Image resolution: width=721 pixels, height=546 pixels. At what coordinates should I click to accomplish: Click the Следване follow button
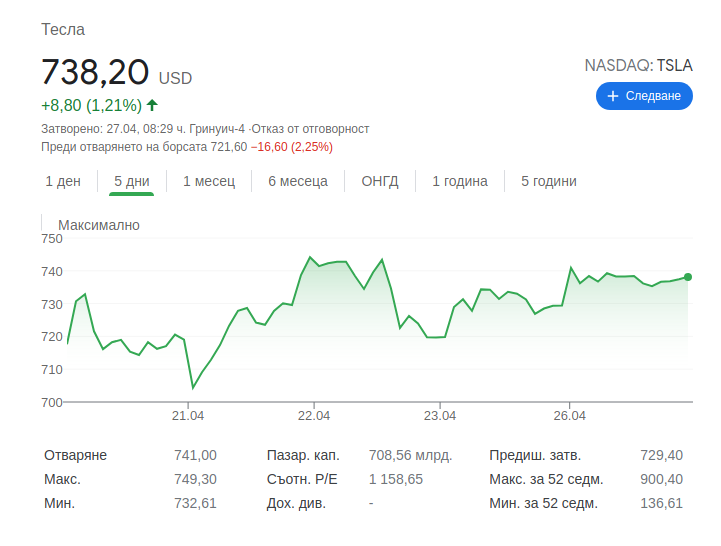click(x=644, y=96)
